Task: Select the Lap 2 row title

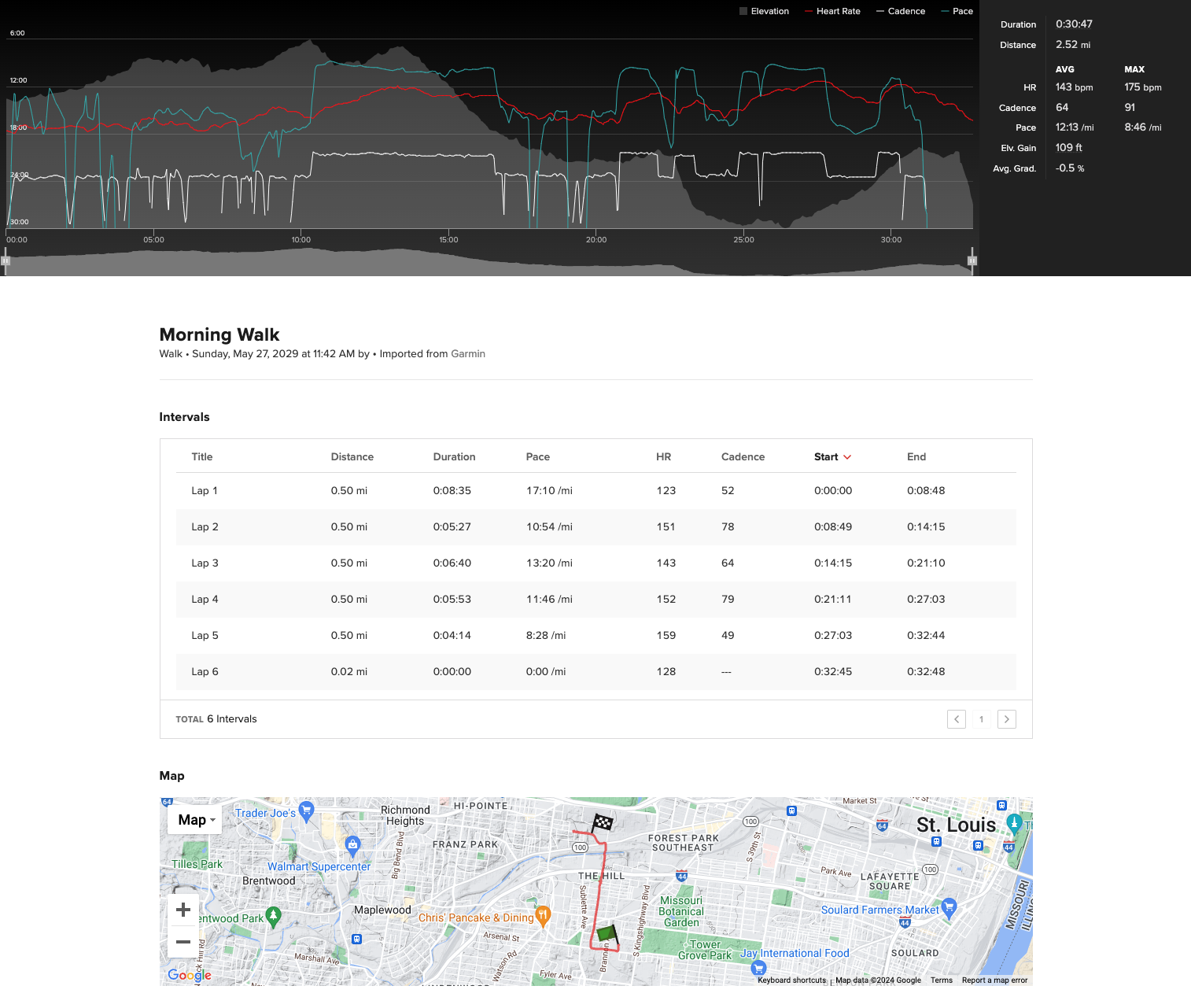Action: pos(205,526)
